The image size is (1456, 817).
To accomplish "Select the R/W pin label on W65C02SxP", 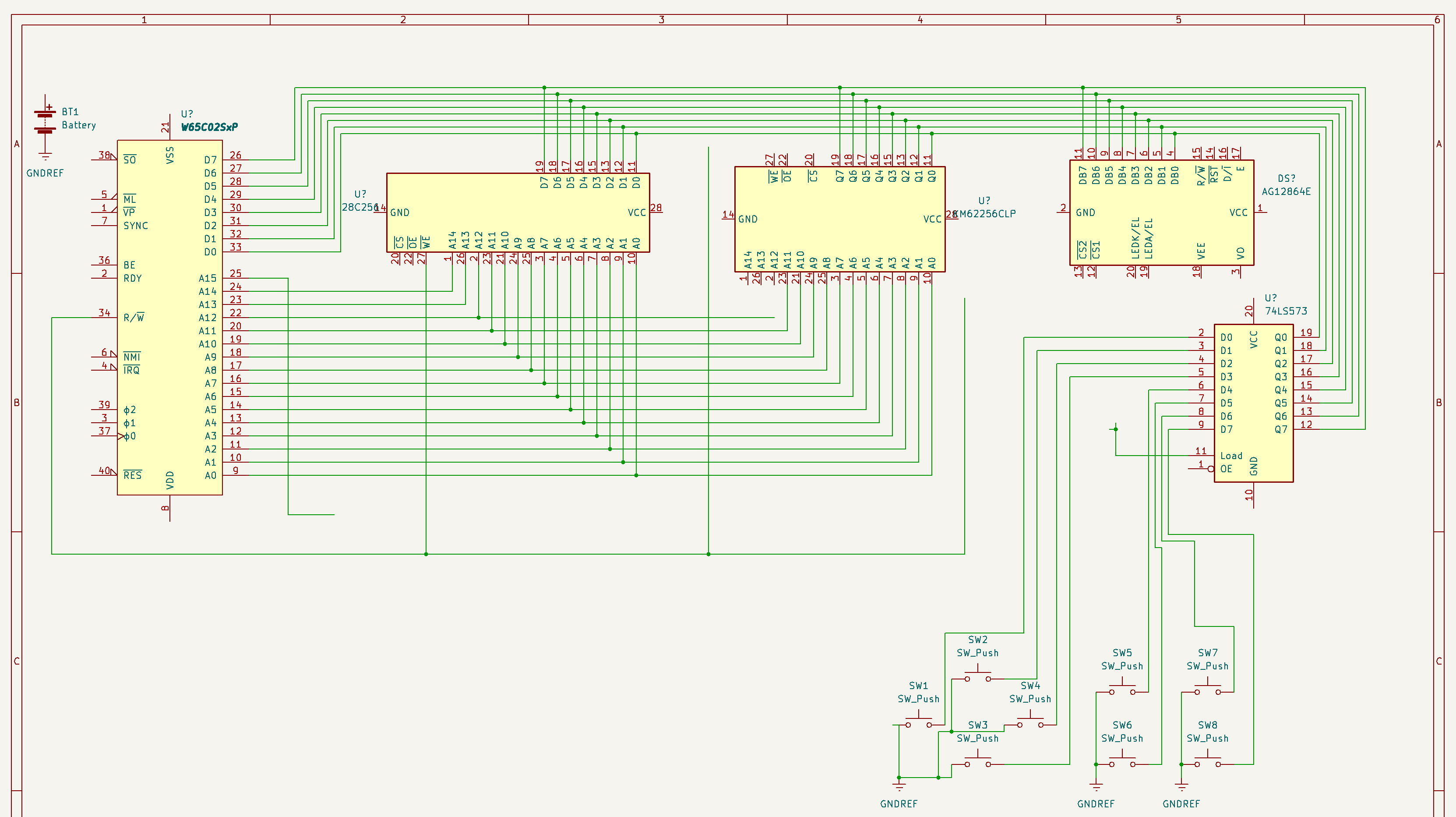I will pyautogui.click(x=134, y=318).
